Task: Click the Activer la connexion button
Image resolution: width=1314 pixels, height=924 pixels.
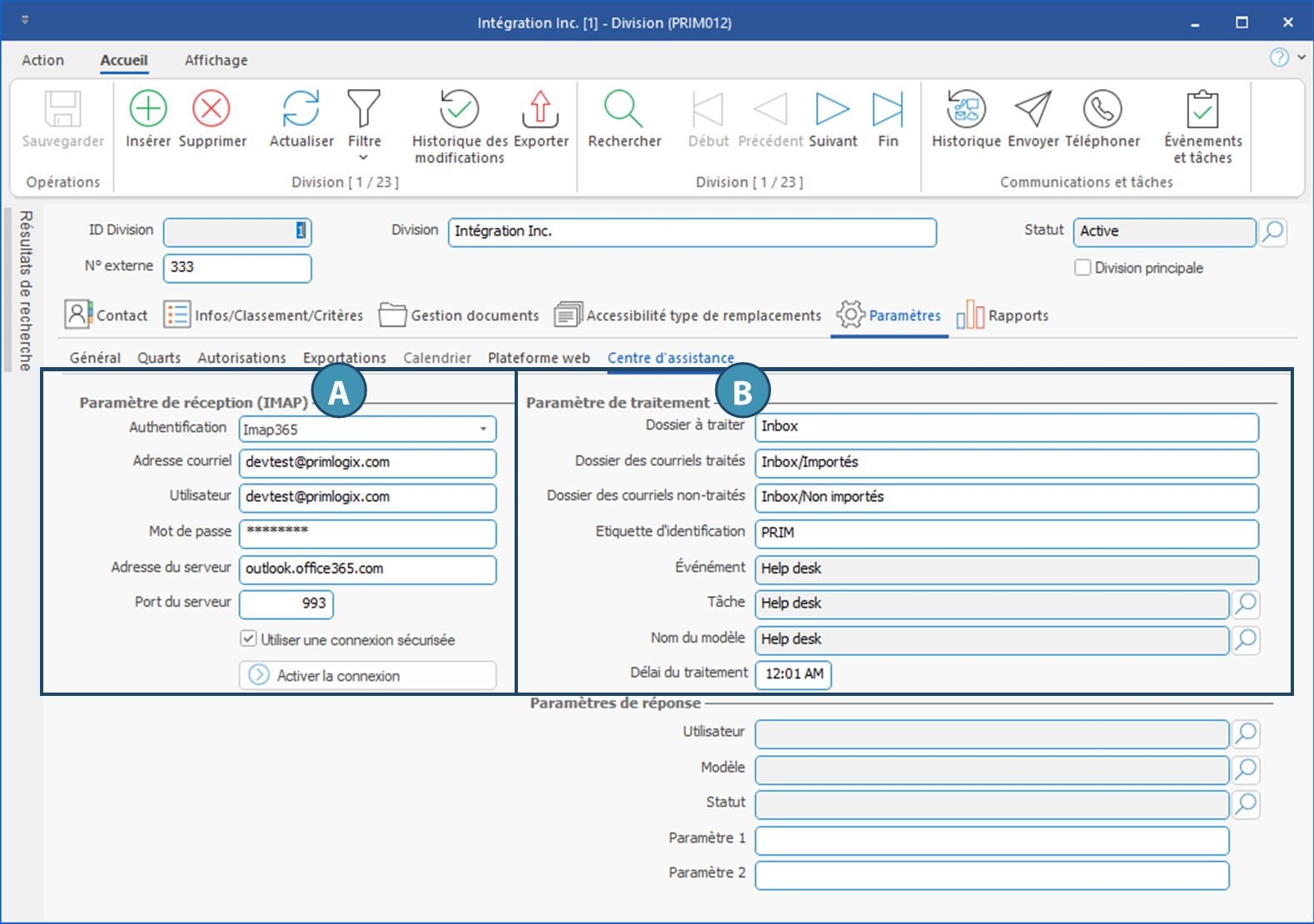Action: pyautogui.click(x=367, y=675)
